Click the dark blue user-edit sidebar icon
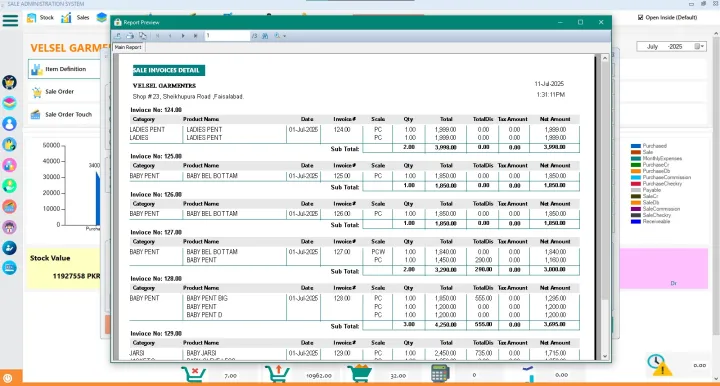Screen dimensions: 720x386 point(9,248)
